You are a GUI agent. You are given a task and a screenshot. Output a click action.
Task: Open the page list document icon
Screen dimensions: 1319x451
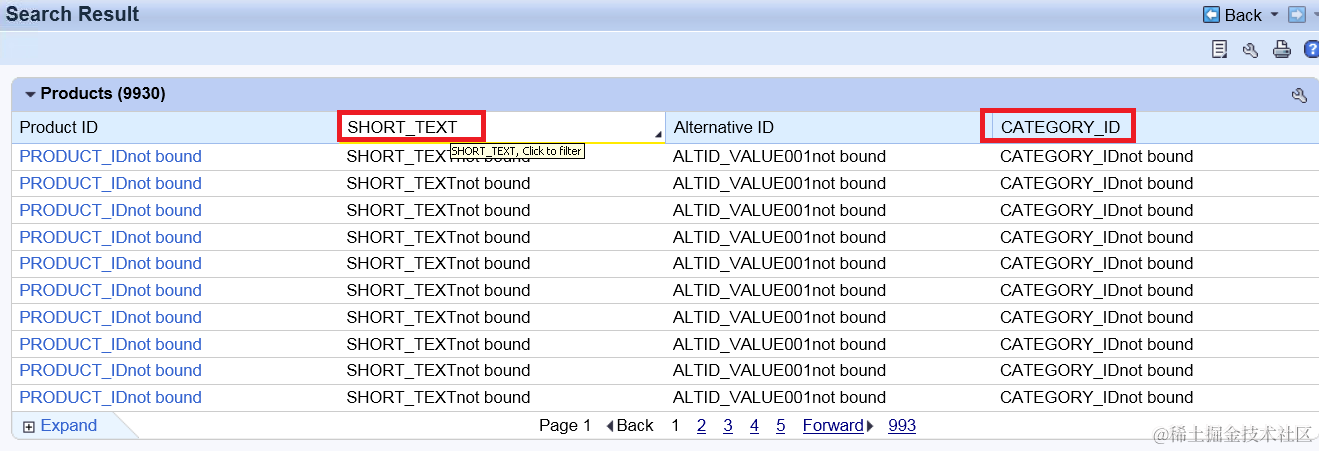point(1219,49)
